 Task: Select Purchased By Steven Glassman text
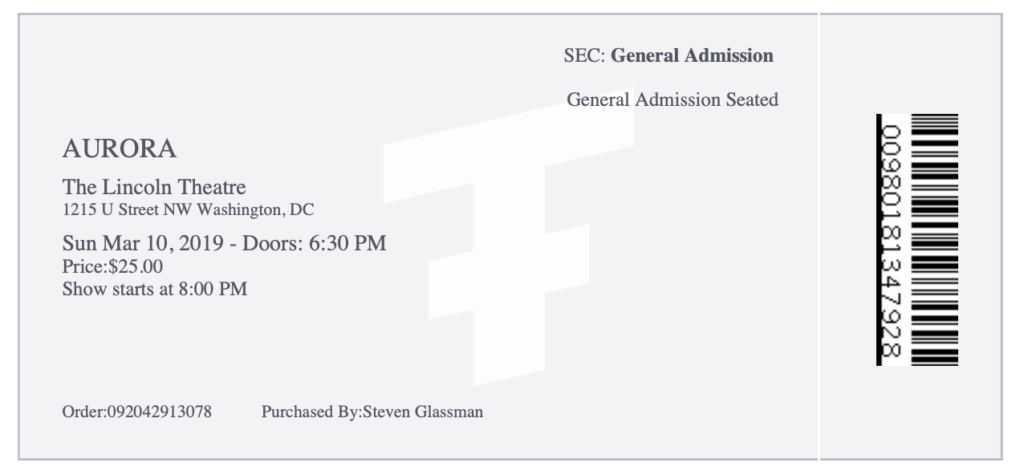point(372,412)
